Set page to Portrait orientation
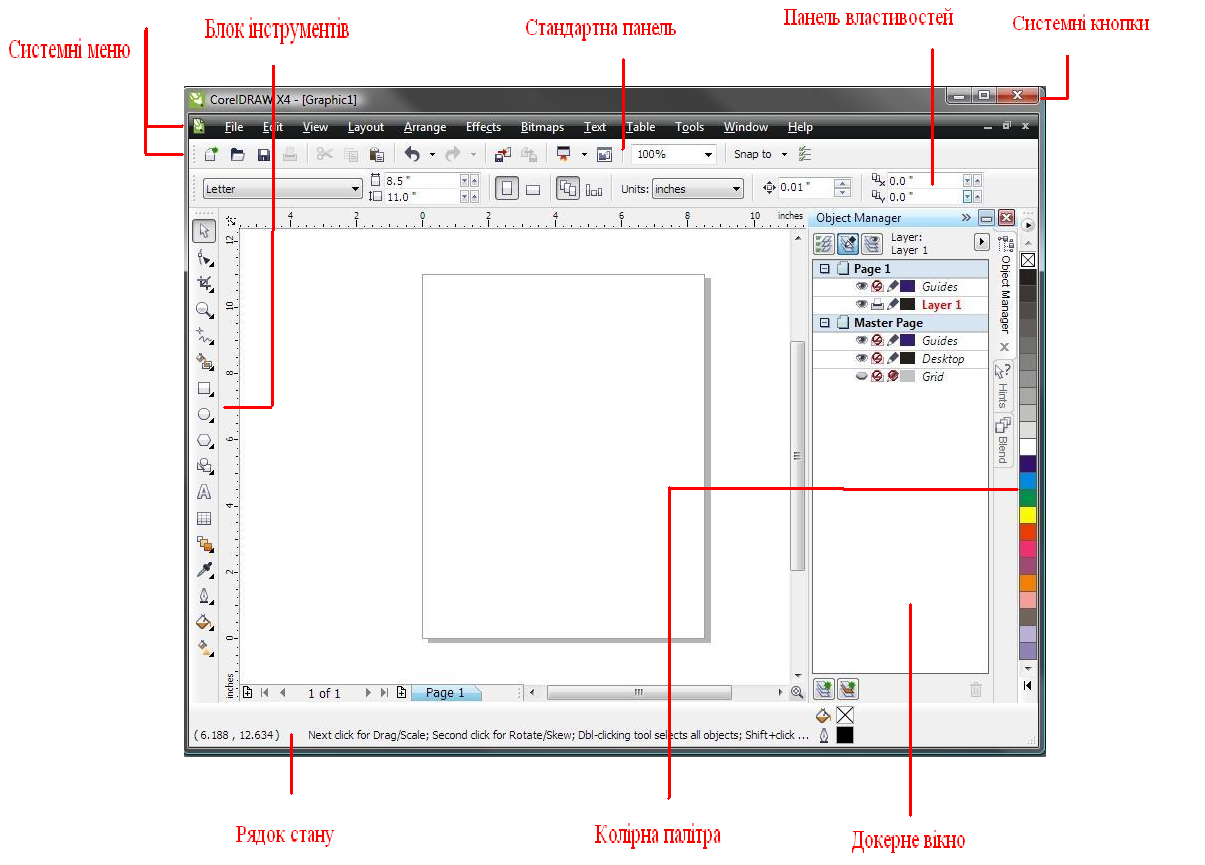Image resolution: width=1205 pixels, height=865 pixels. (507, 188)
